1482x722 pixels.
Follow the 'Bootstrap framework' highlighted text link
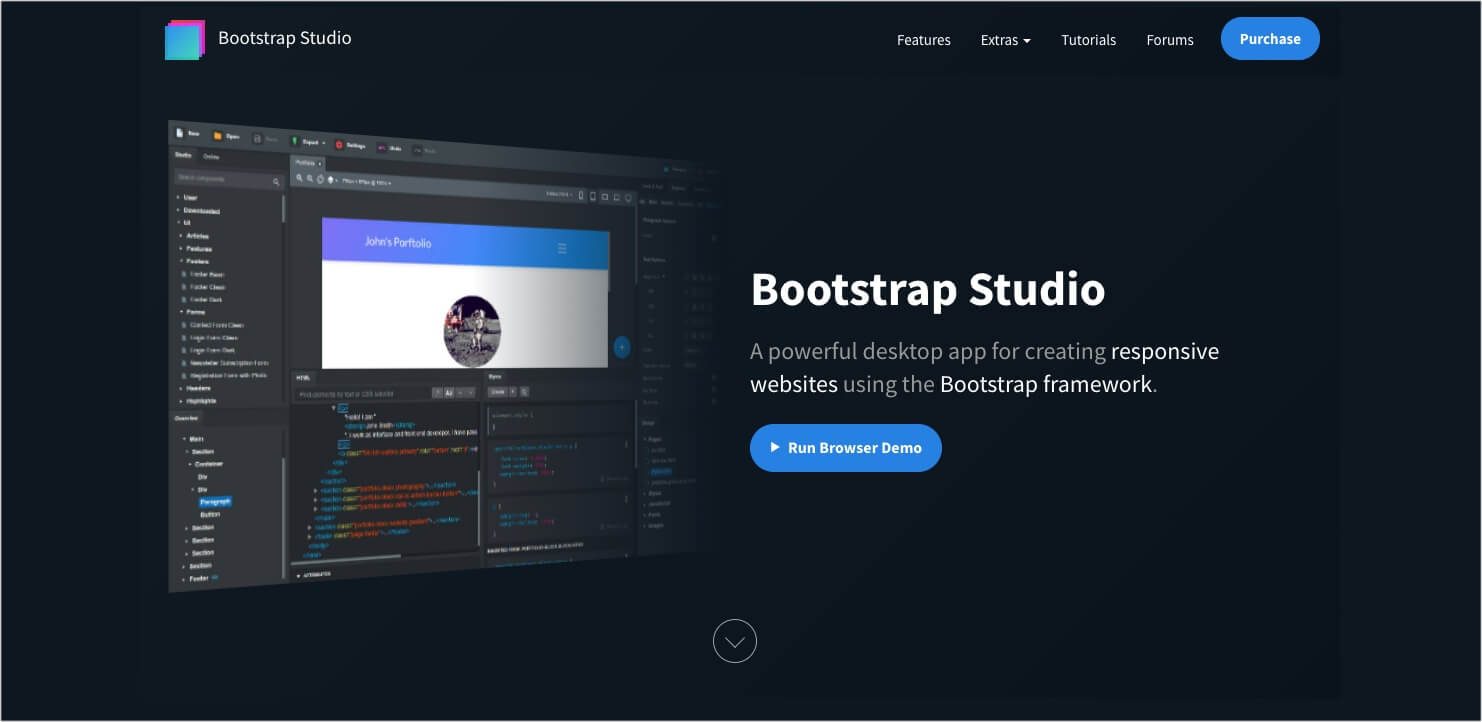tap(1046, 384)
